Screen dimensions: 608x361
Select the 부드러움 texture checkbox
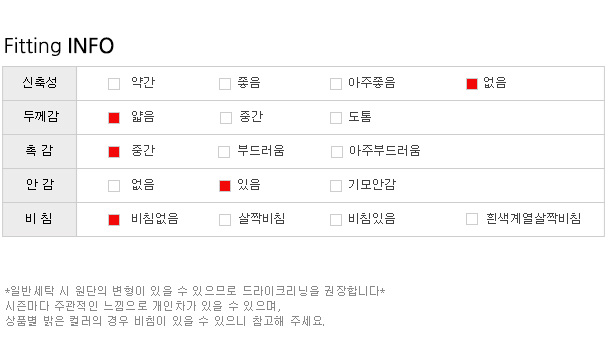(224, 152)
